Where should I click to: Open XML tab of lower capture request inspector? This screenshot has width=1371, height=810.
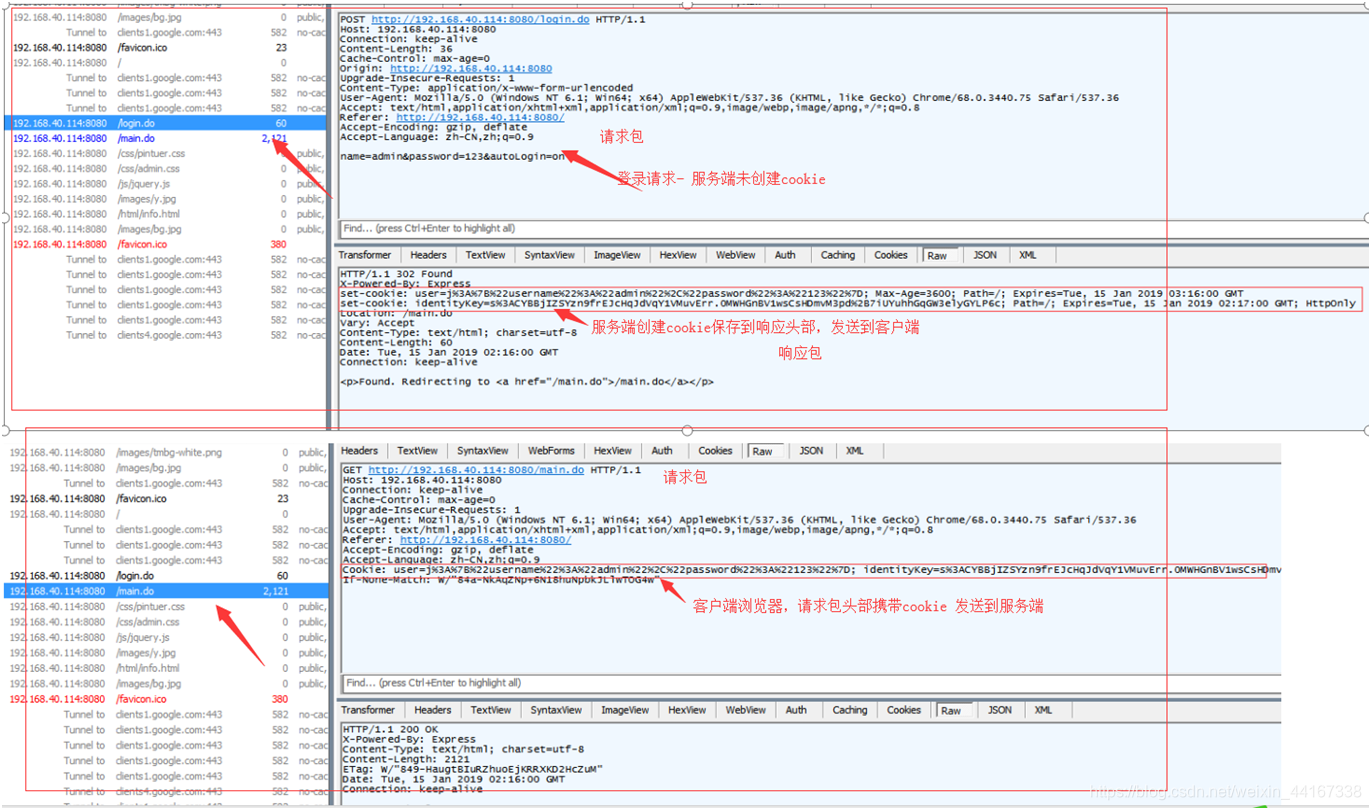point(854,451)
